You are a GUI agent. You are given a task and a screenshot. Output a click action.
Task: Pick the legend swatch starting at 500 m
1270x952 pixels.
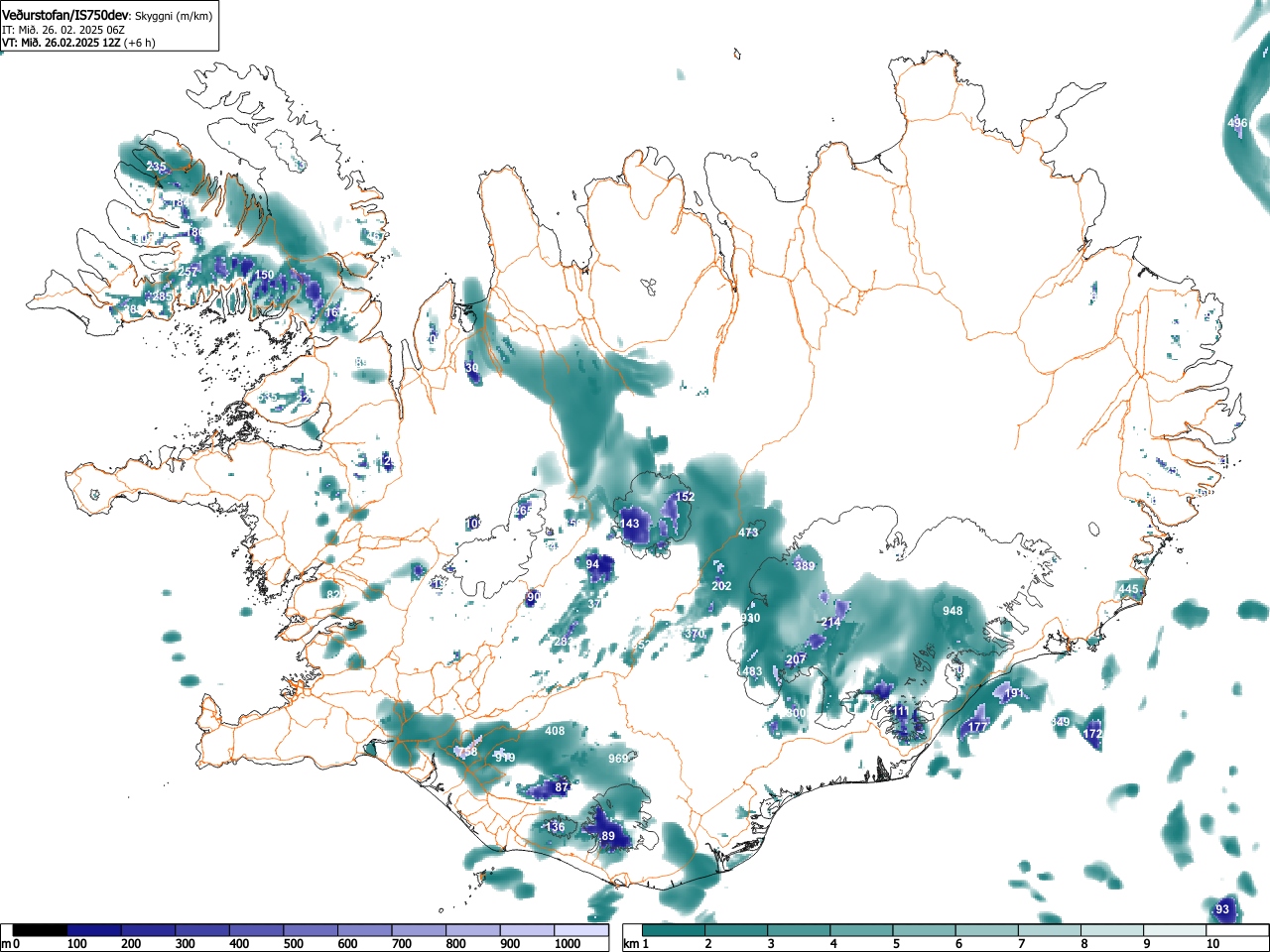[x=311, y=930]
